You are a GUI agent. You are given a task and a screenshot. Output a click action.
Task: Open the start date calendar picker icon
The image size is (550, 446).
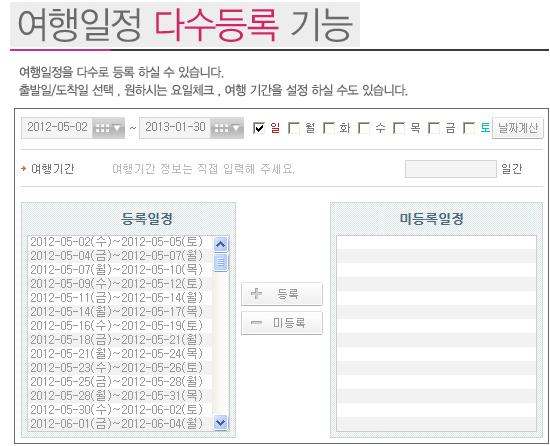coord(108,128)
